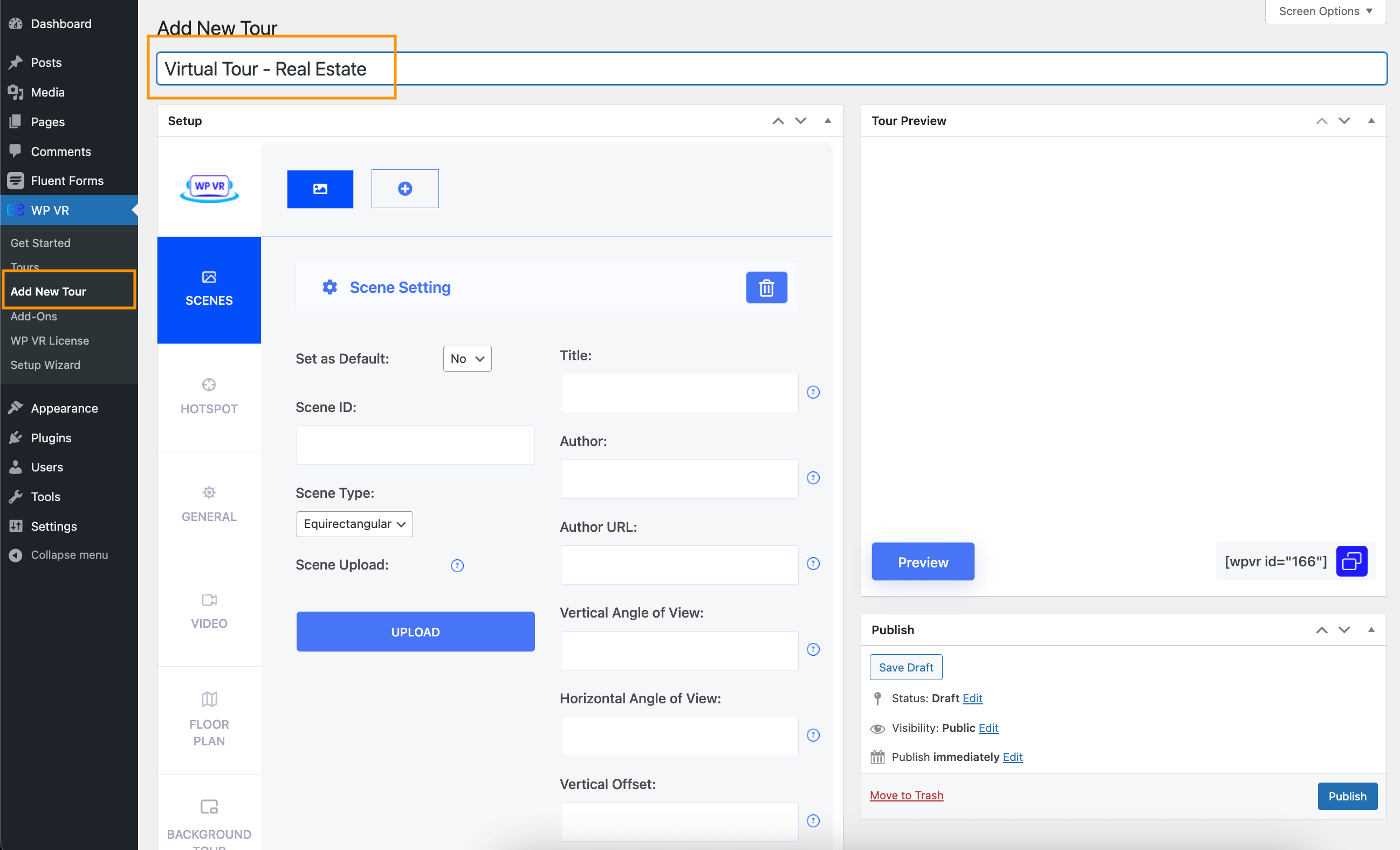Select the Background Tour icon
Image resolution: width=1400 pixels, height=850 pixels.
tap(209, 806)
